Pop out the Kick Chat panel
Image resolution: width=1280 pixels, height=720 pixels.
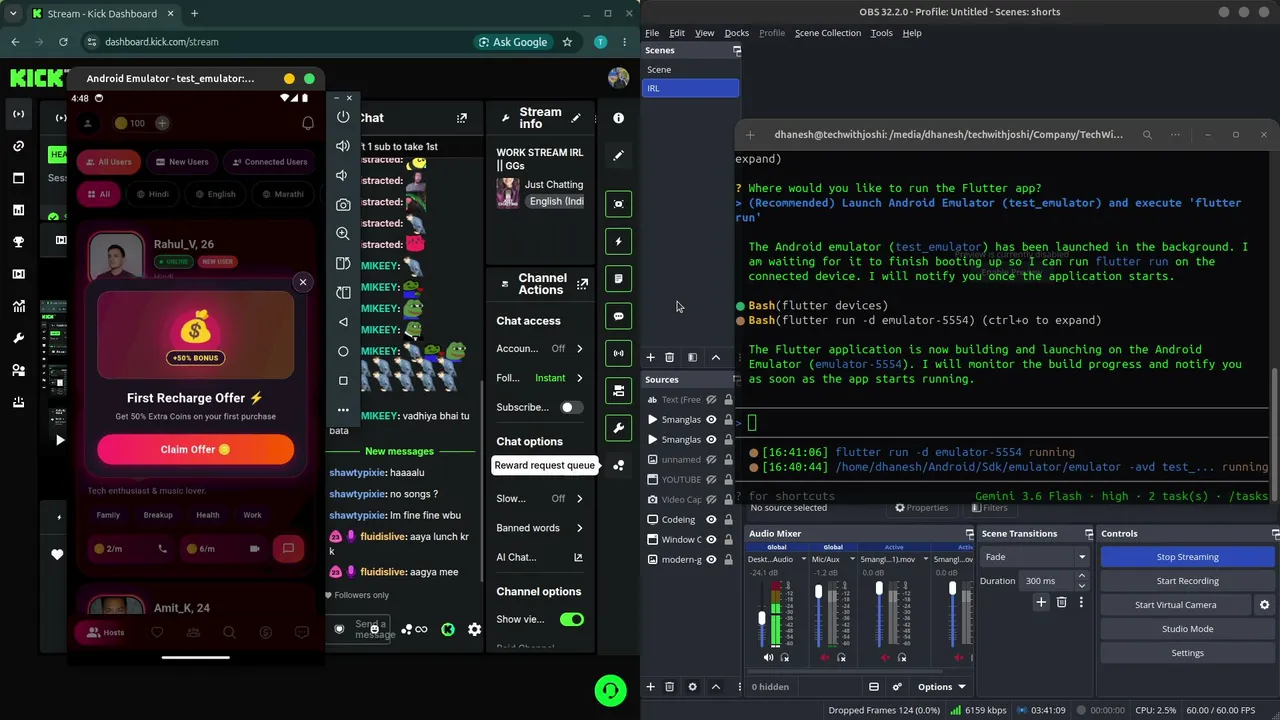(461, 118)
